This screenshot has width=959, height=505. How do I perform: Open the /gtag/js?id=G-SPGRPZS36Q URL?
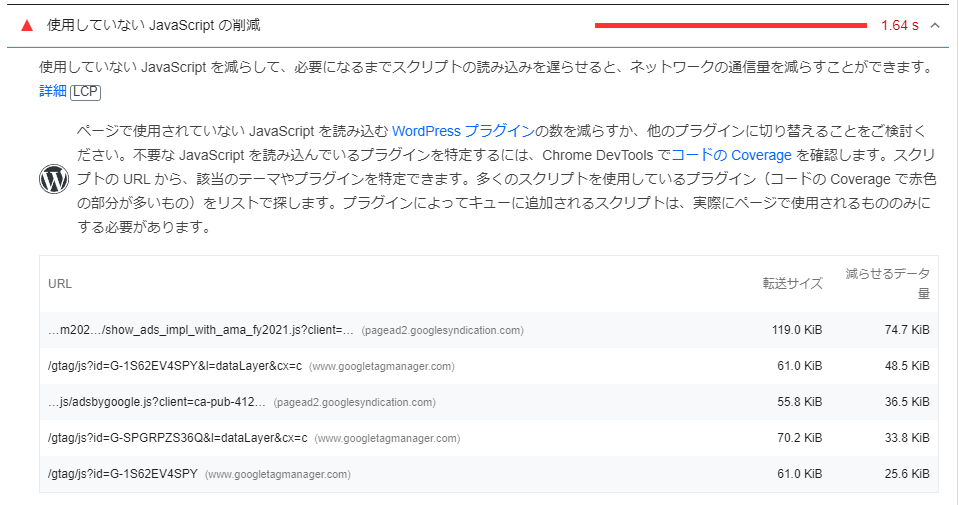[x=177, y=438]
